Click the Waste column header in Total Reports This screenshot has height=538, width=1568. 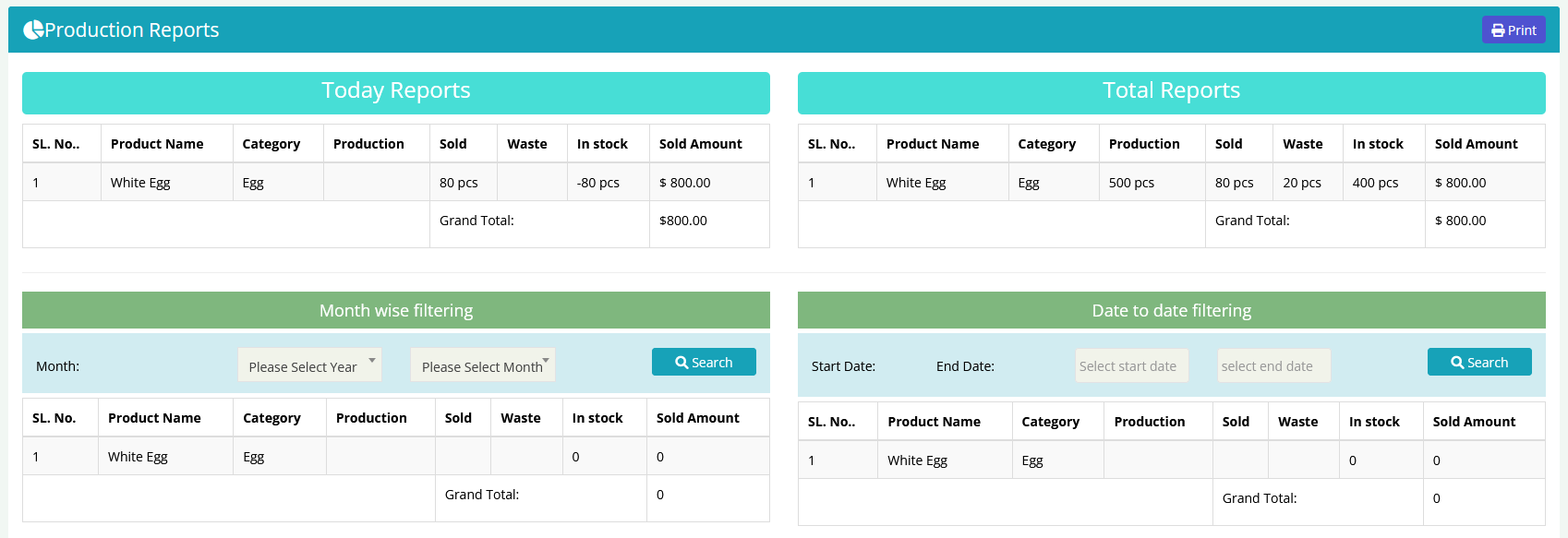[1302, 144]
